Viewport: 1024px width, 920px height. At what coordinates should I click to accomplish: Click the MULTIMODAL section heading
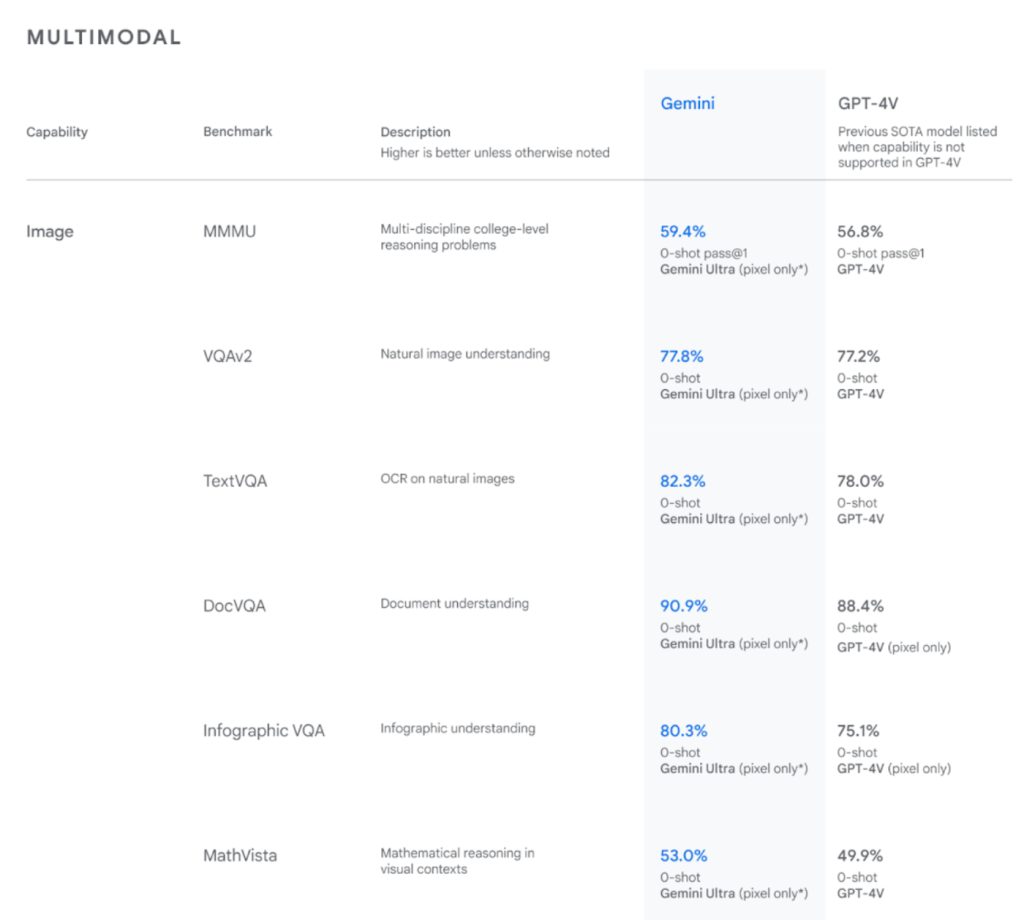[104, 38]
